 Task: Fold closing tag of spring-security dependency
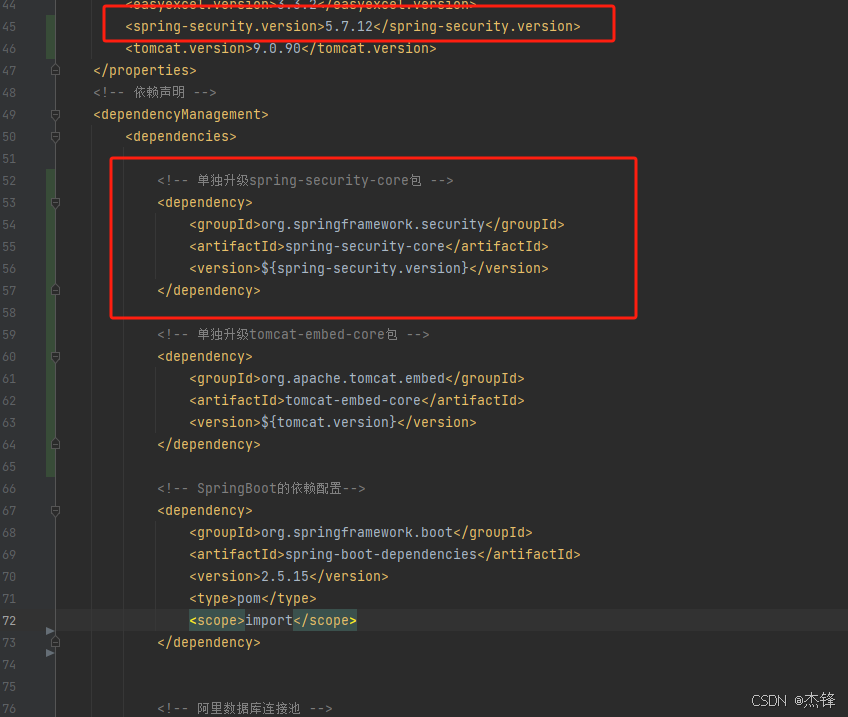(x=55, y=290)
